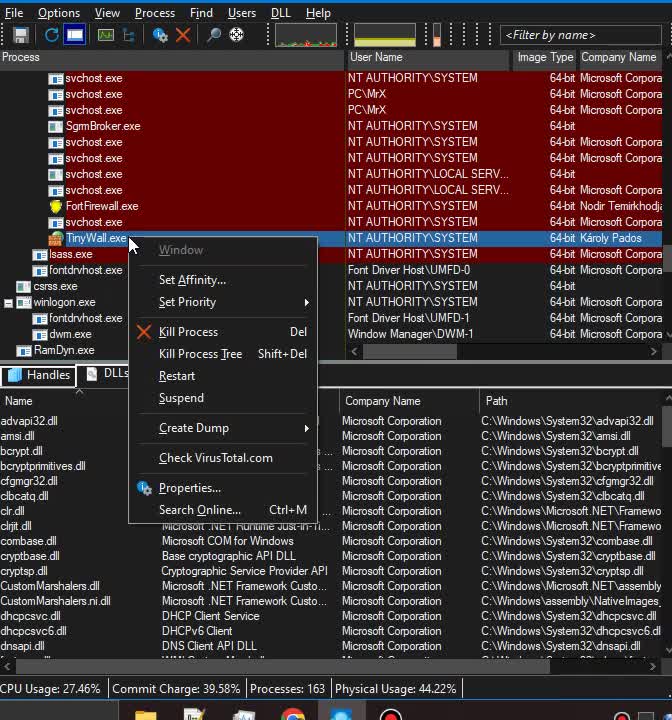This screenshot has width=672, height=720.
Task: Click the Refresh toolbar icon
Action: (x=51, y=35)
